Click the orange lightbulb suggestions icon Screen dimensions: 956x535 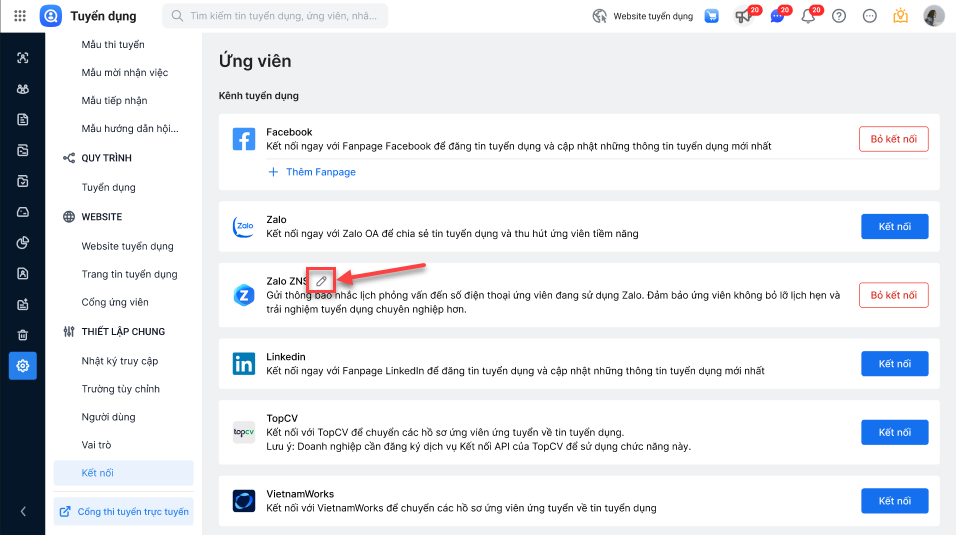point(901,16)
